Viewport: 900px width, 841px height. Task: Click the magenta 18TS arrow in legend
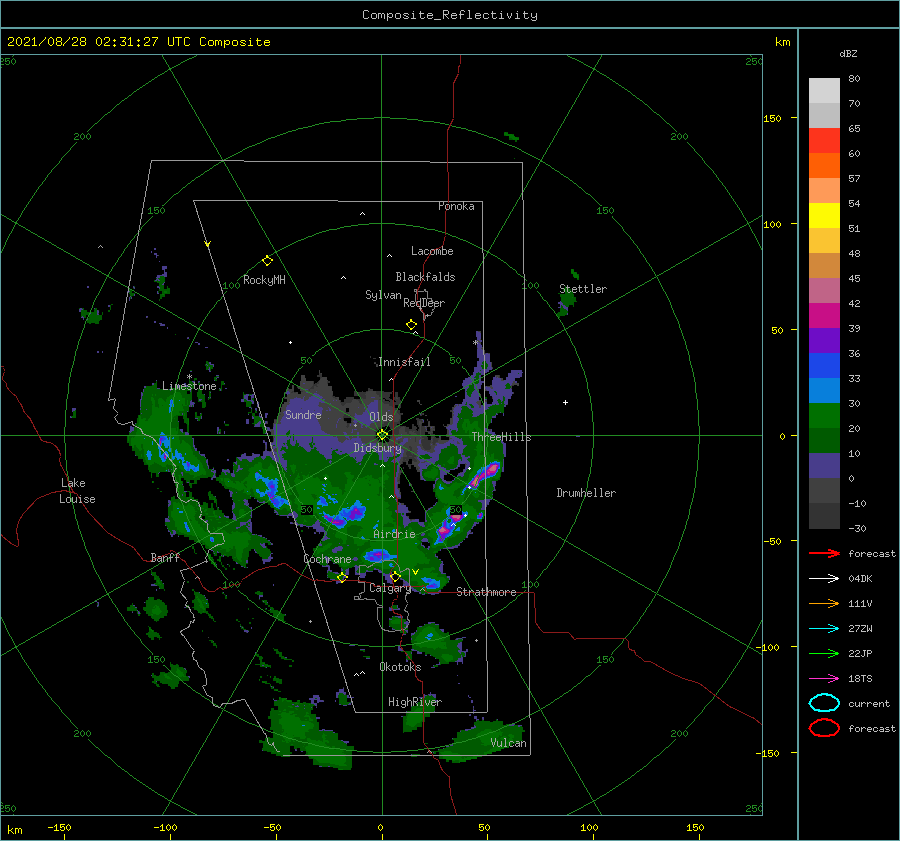click(x=825, y=679)
